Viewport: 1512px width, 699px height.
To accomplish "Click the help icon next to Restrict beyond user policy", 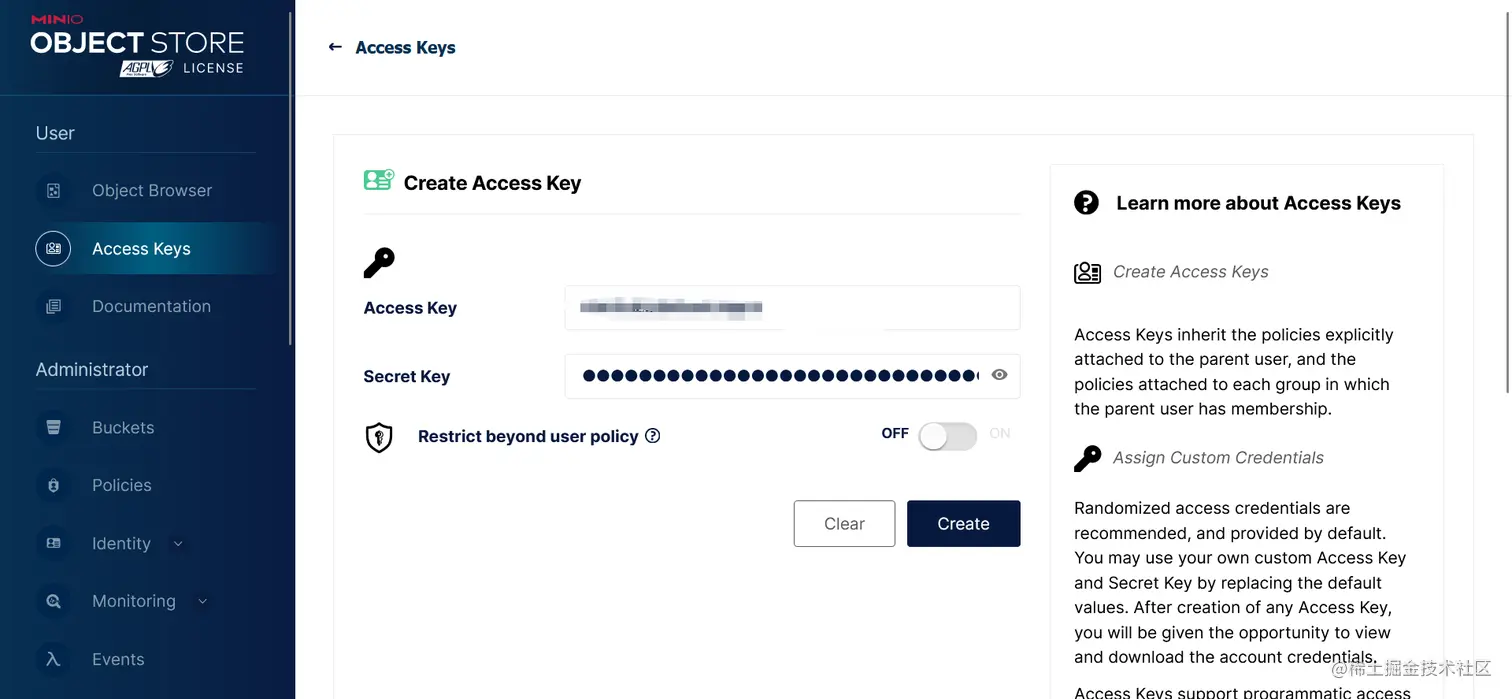I will (653, 435).
